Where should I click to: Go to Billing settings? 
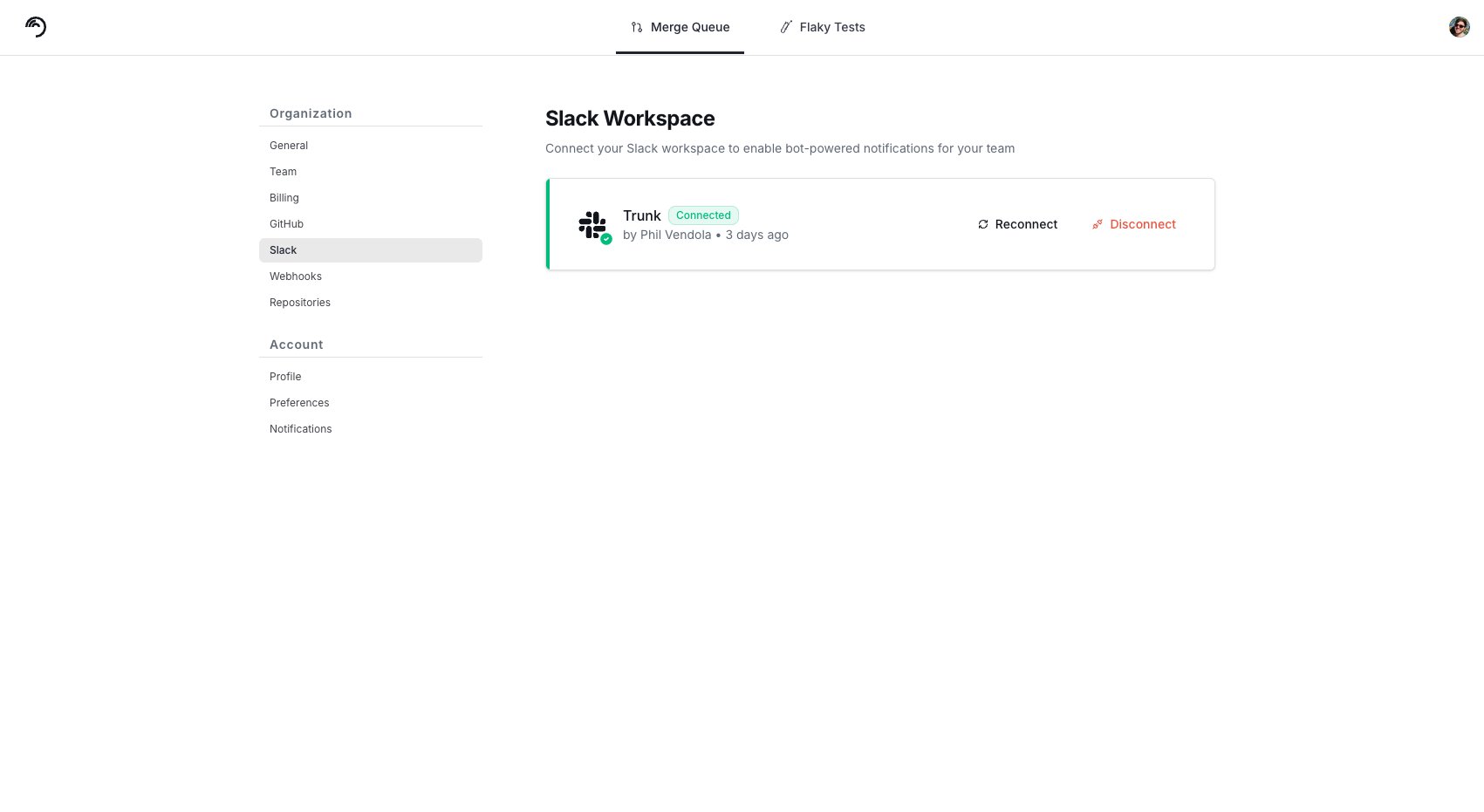pyautogui.click(x=371, y=198)
